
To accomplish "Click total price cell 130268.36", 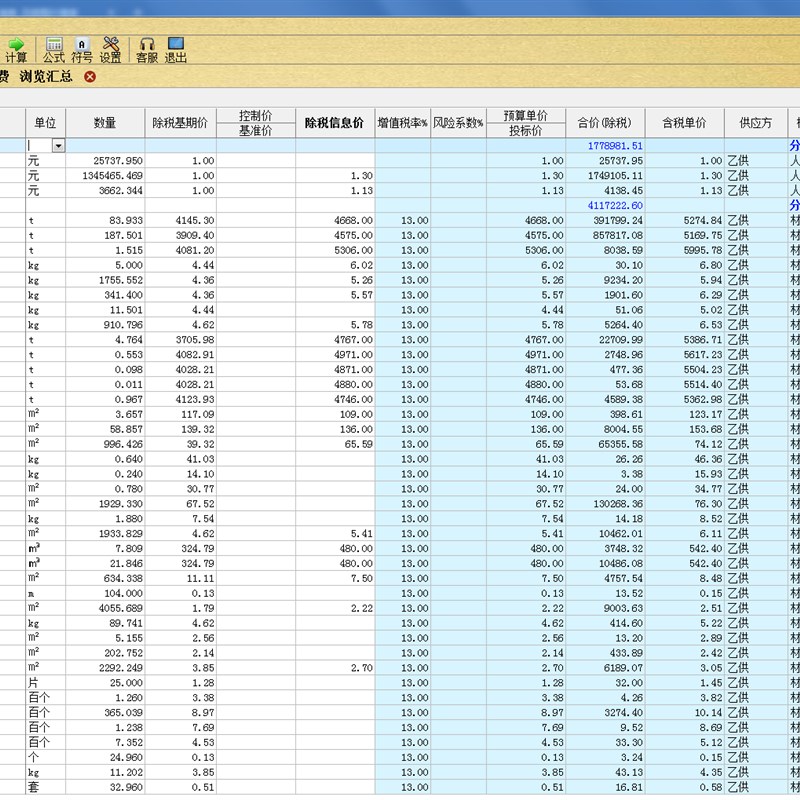I will 605,504.
